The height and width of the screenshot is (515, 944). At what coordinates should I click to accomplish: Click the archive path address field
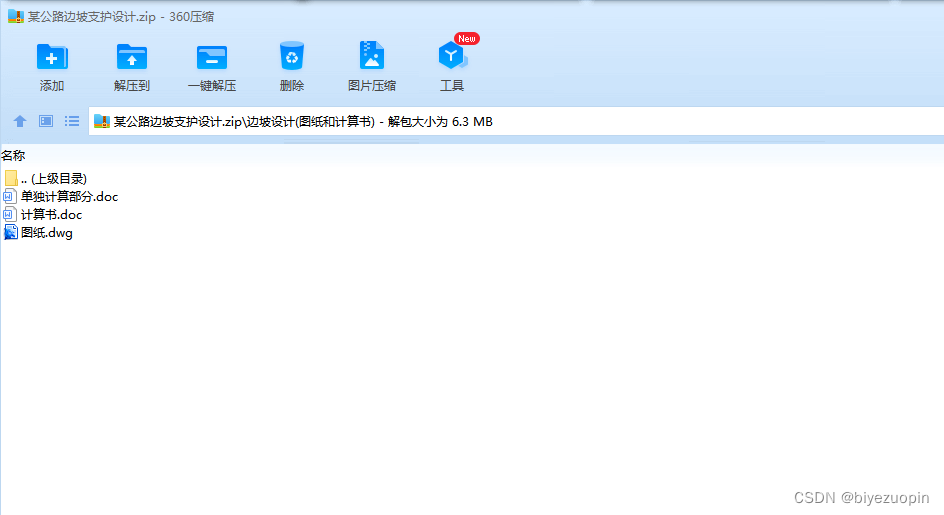point(516,121)
